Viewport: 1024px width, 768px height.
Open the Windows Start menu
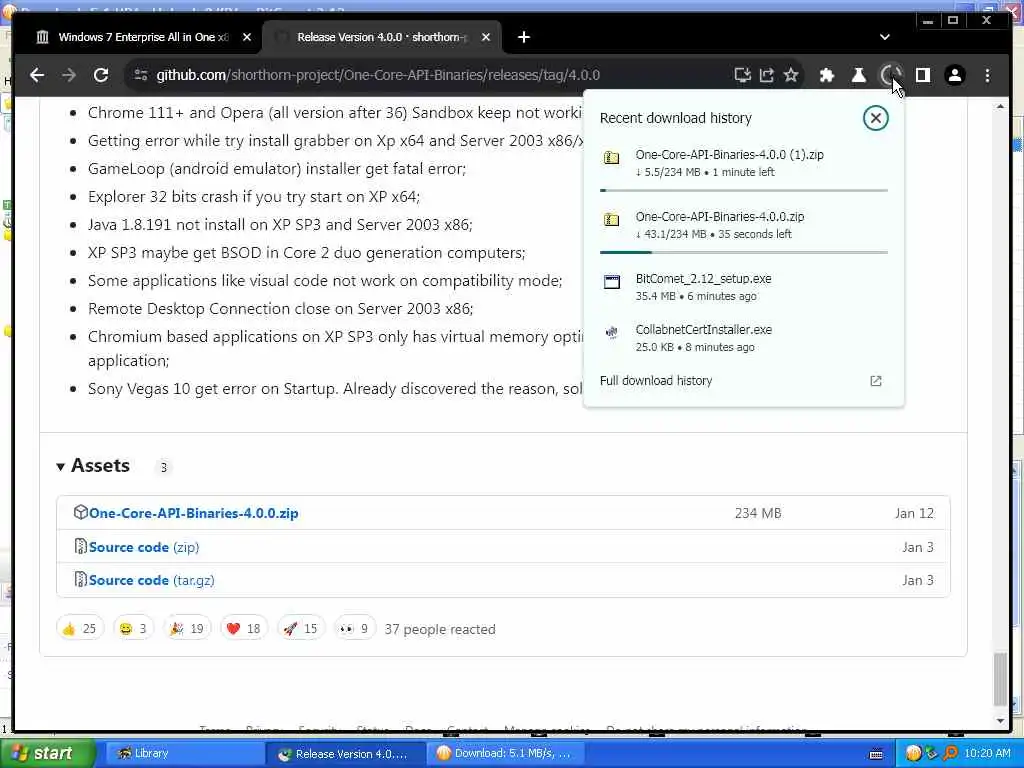pyautogui.click(x=47, y=754)
